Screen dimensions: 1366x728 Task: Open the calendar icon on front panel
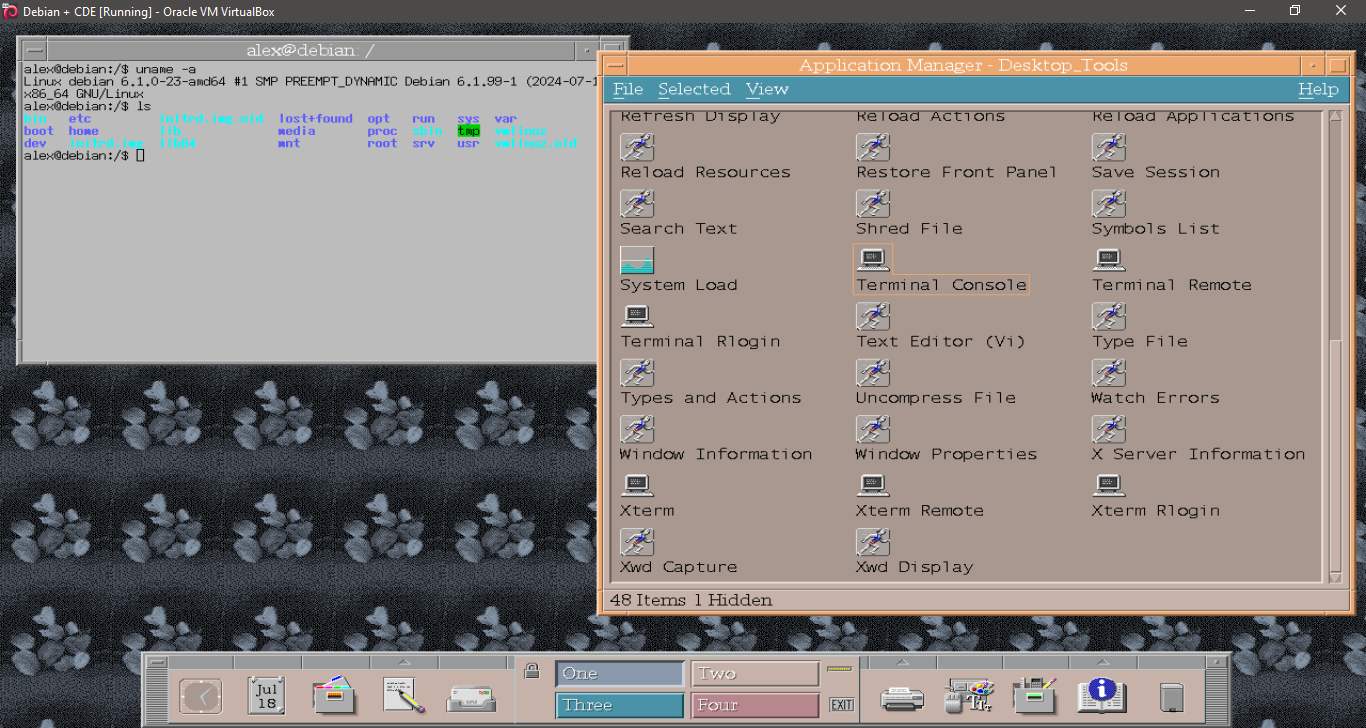click(x=267, y=695)
